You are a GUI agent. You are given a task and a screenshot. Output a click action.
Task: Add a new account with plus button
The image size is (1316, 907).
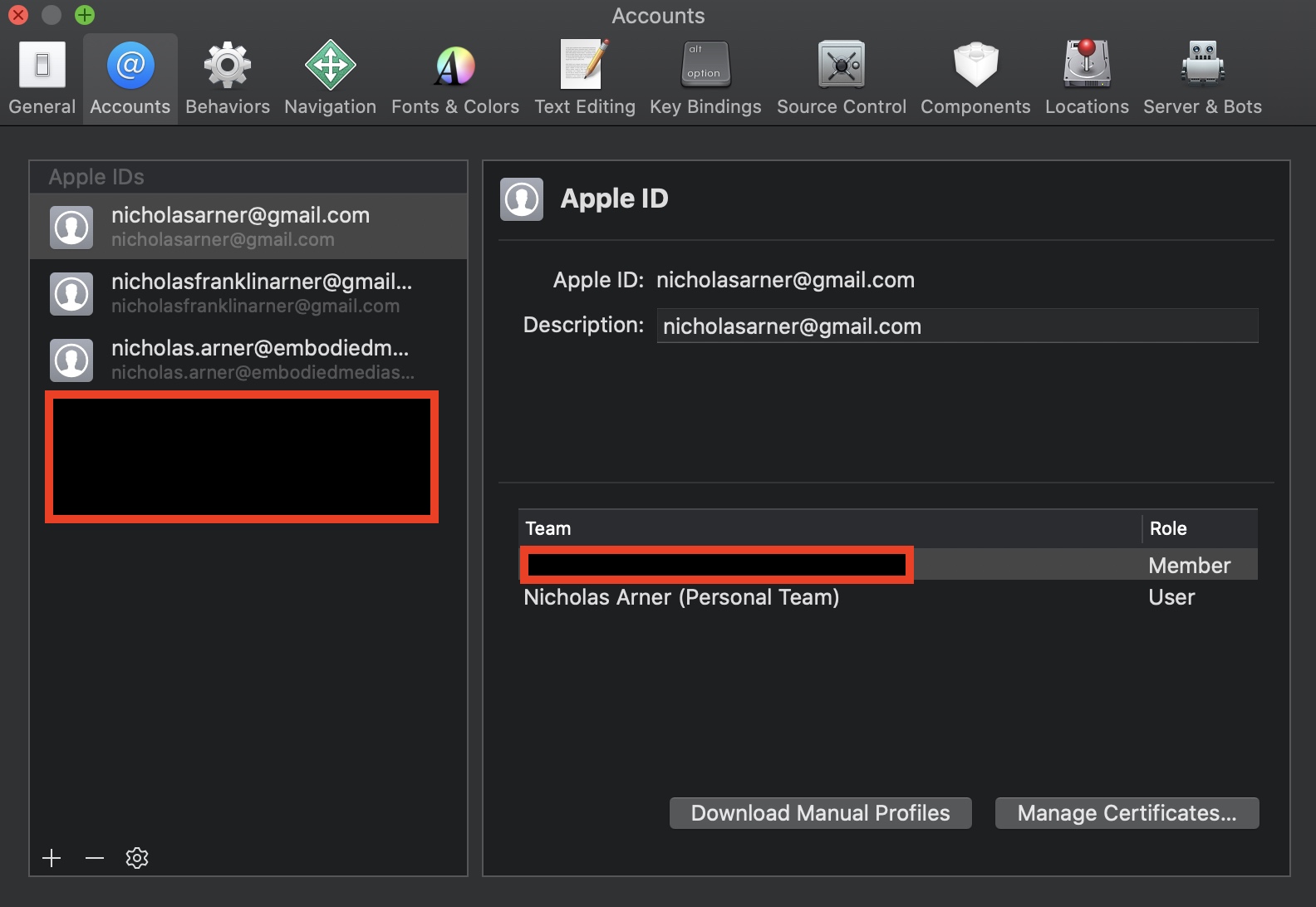52,858
